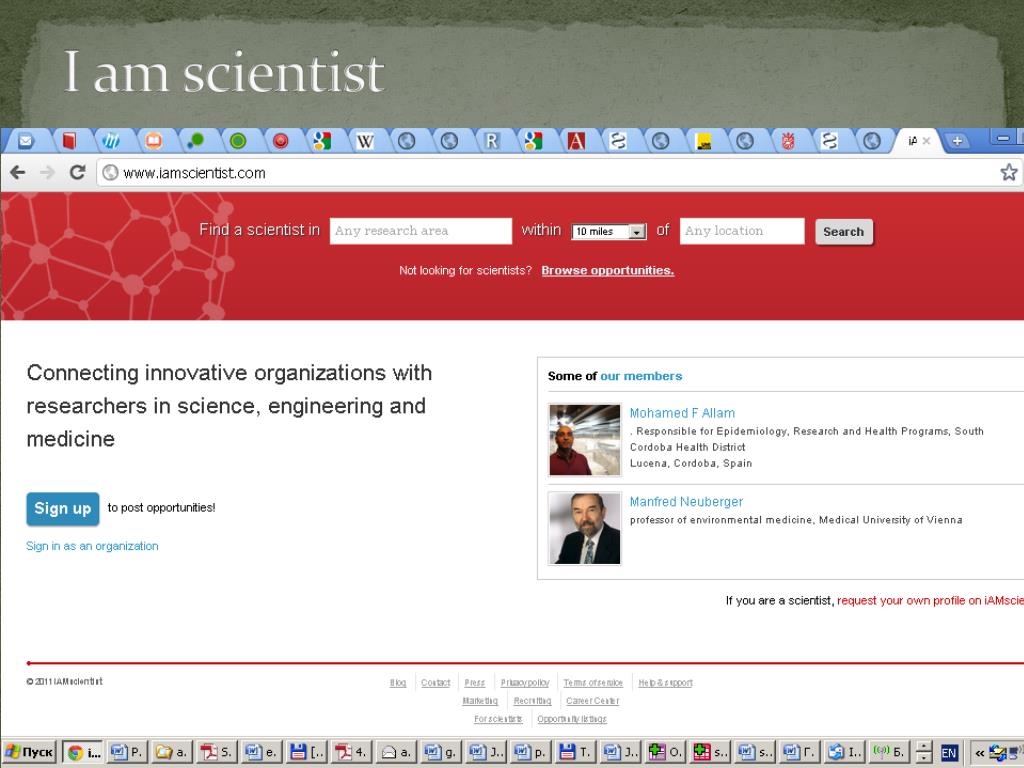The height and width of the screenshot is (768, 1024).
Task: Open the '10 miles' distance dropdown
Action: [x=609, y=231]
